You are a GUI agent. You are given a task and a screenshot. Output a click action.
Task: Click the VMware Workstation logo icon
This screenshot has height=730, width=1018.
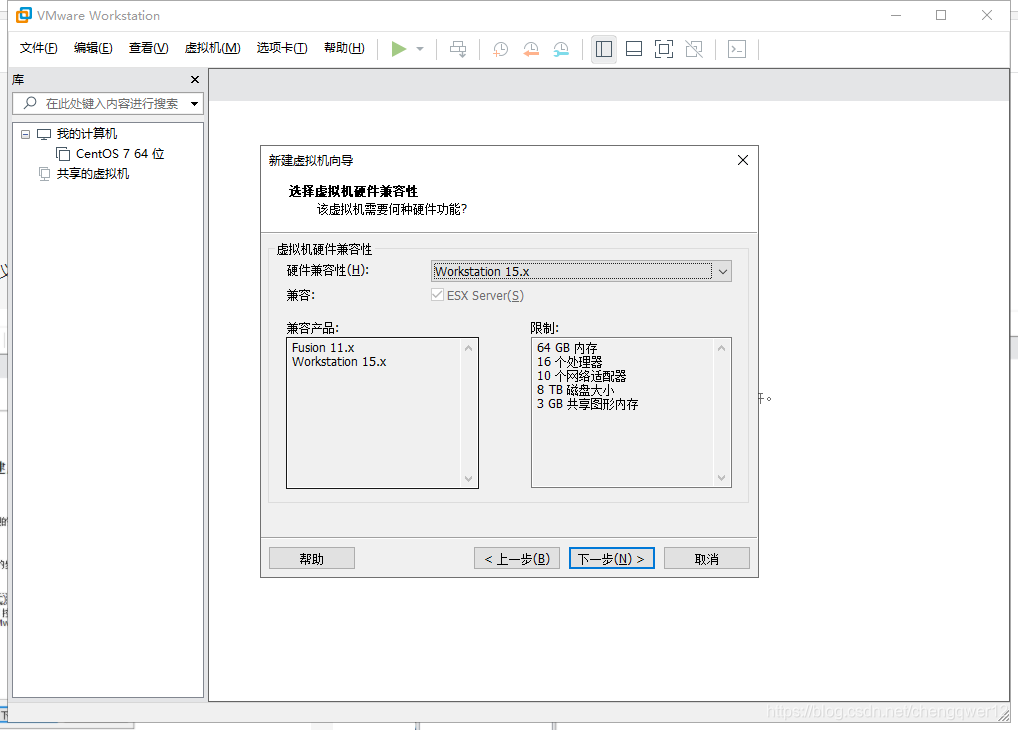[x=23, y=15]
